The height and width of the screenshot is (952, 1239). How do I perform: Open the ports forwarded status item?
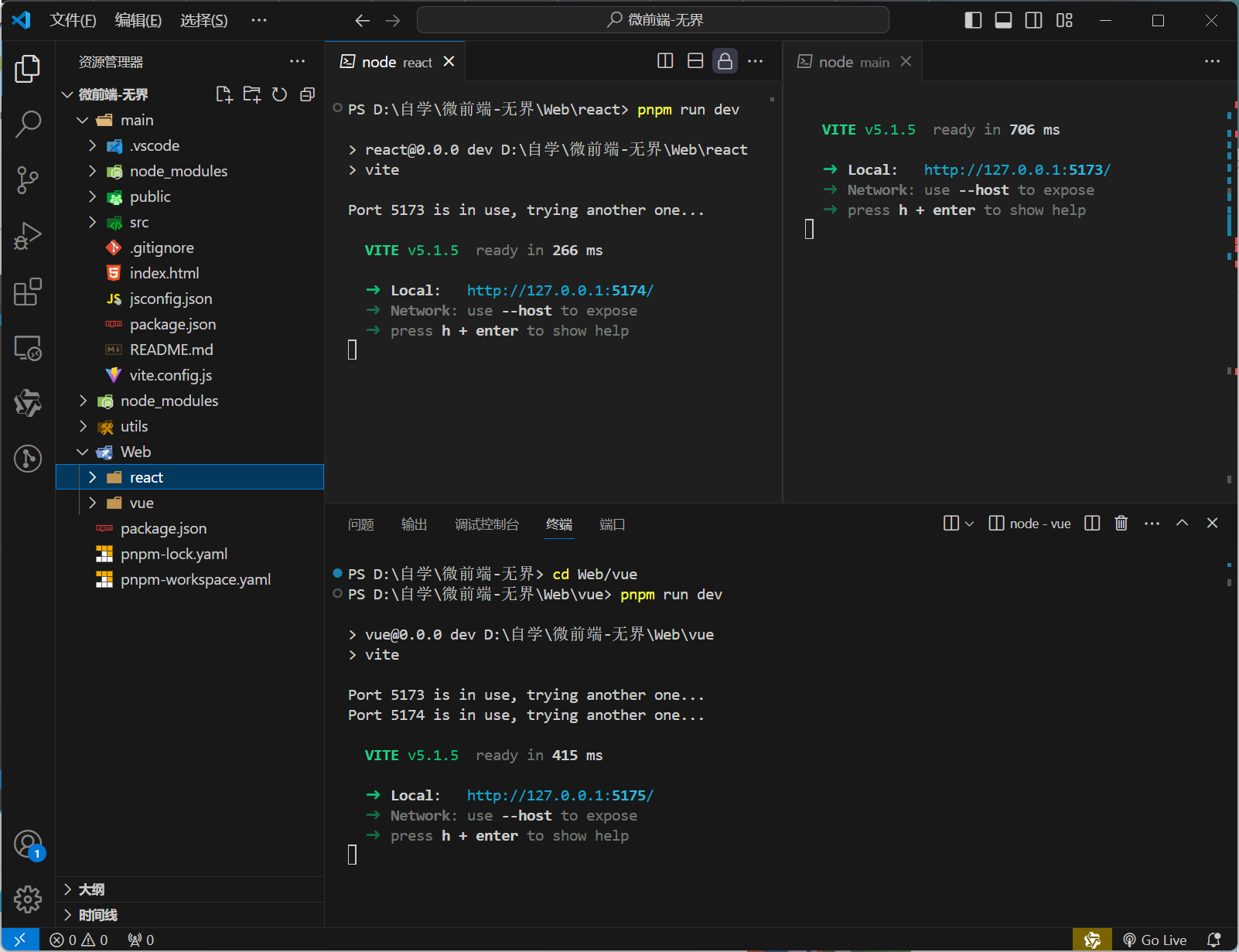(x=142, y=940)
